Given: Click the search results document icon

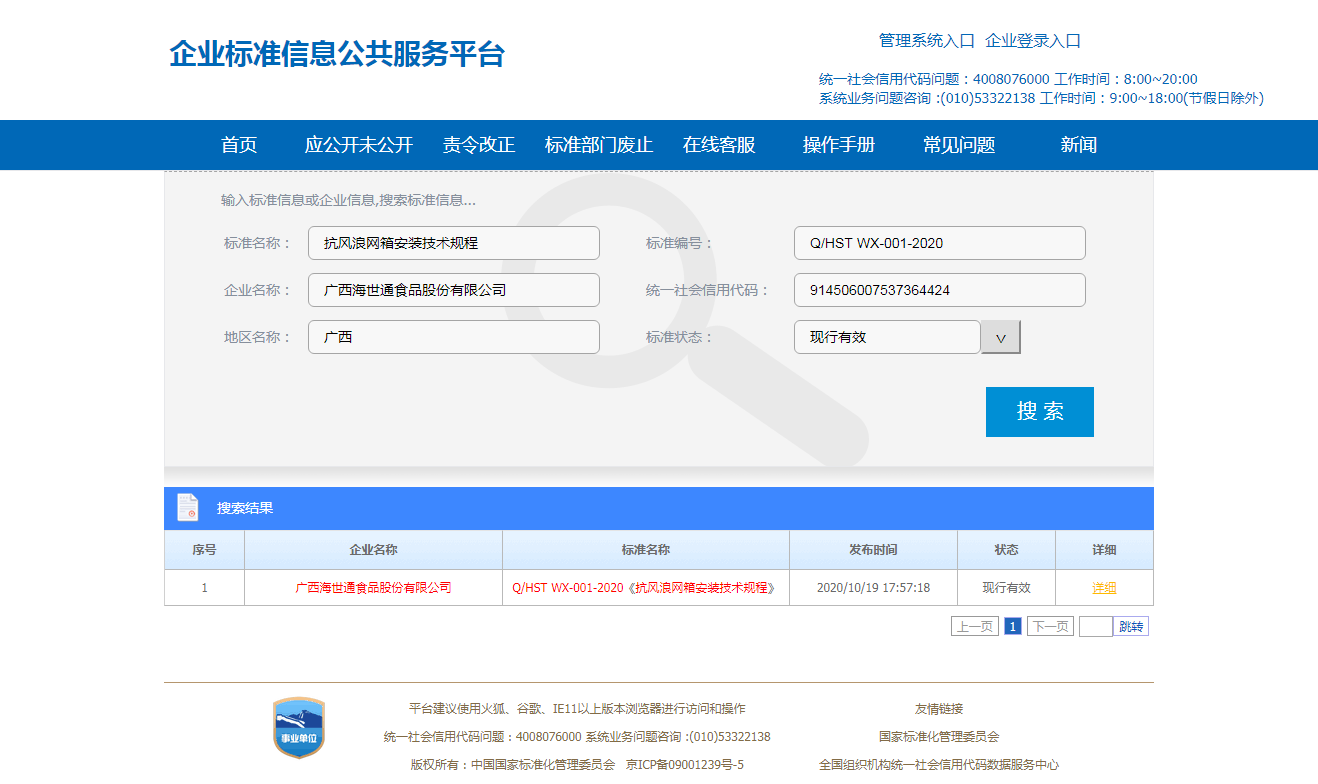Looking at the screenshot, I should tap(187, 507).
